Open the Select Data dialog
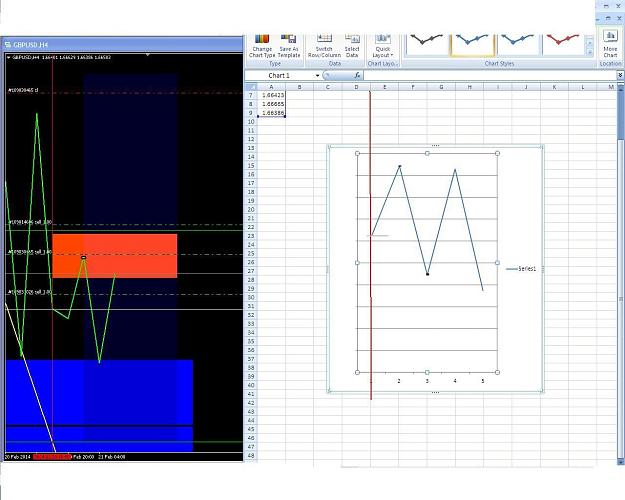Image resolution: width=625 pixels, height=500 pixels. pyautogui.click(x=352, y=47)
